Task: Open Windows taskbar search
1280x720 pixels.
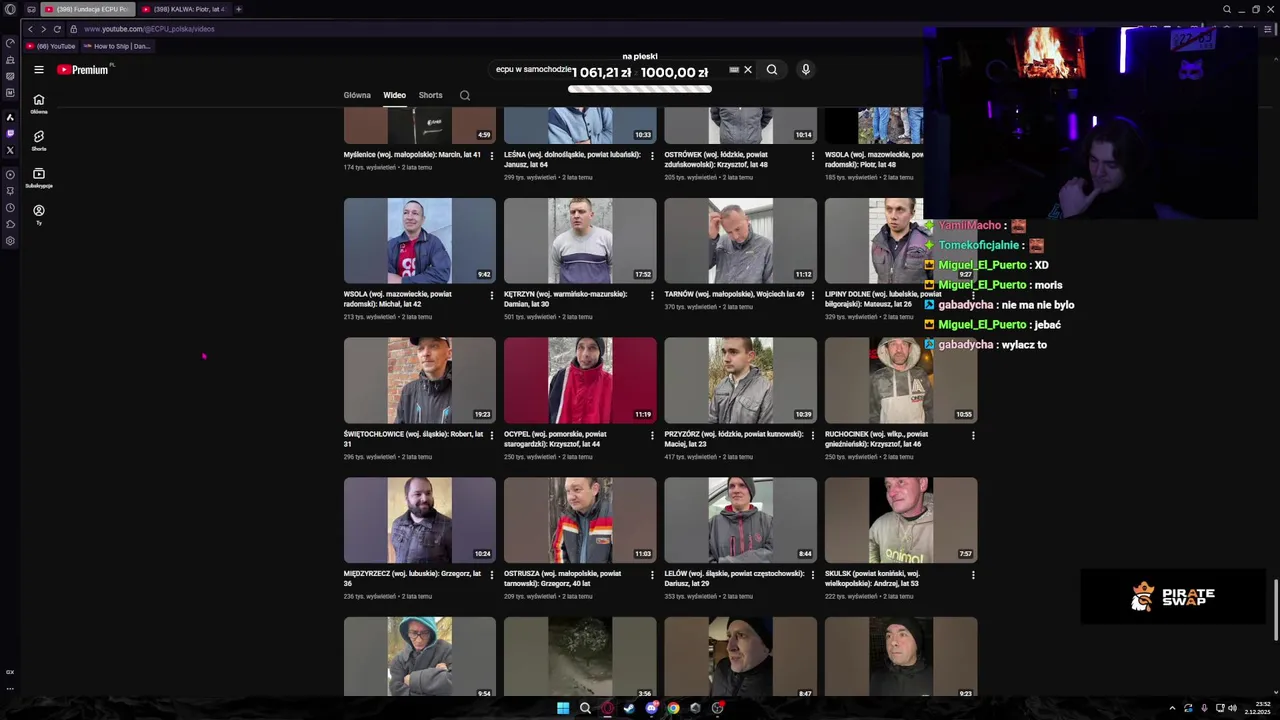Action: pos(585,708)
